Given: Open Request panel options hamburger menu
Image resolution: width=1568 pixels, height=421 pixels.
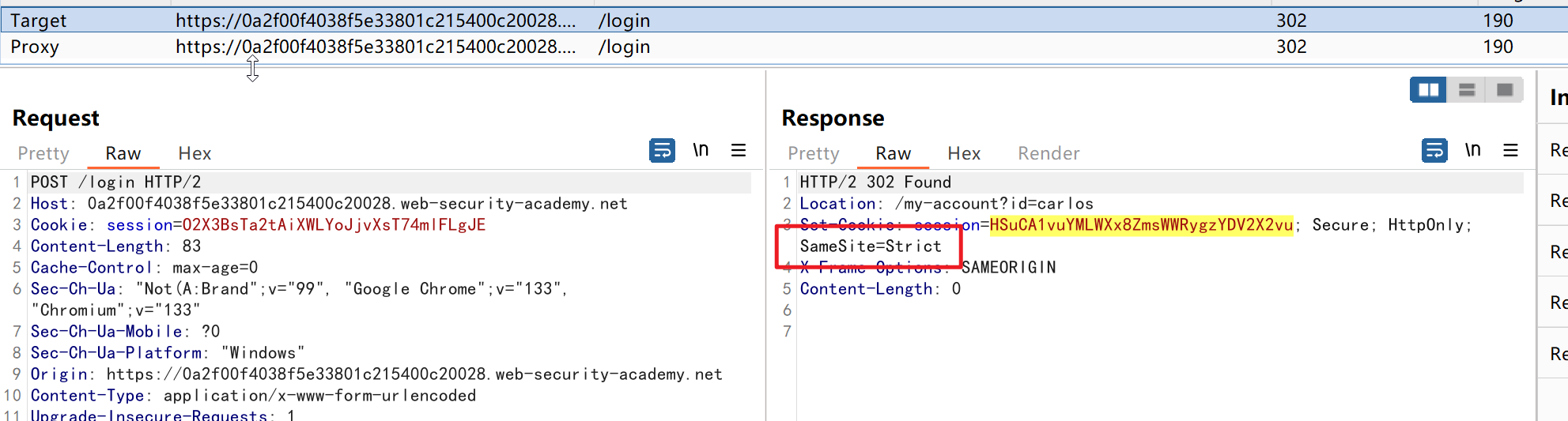Looking at the screenshot, I should click(739, 150).
